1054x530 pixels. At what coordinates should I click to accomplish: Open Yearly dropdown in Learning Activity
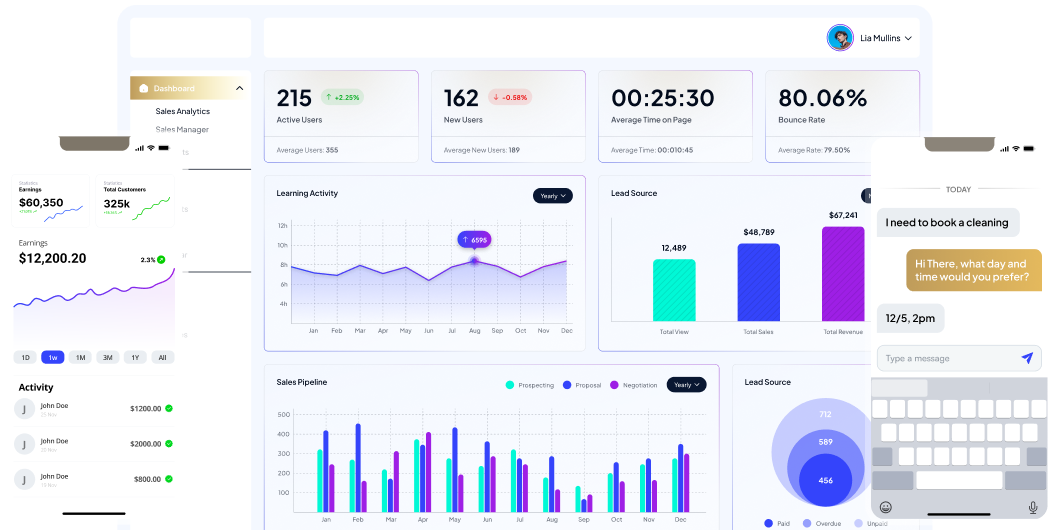click(552, 196)
